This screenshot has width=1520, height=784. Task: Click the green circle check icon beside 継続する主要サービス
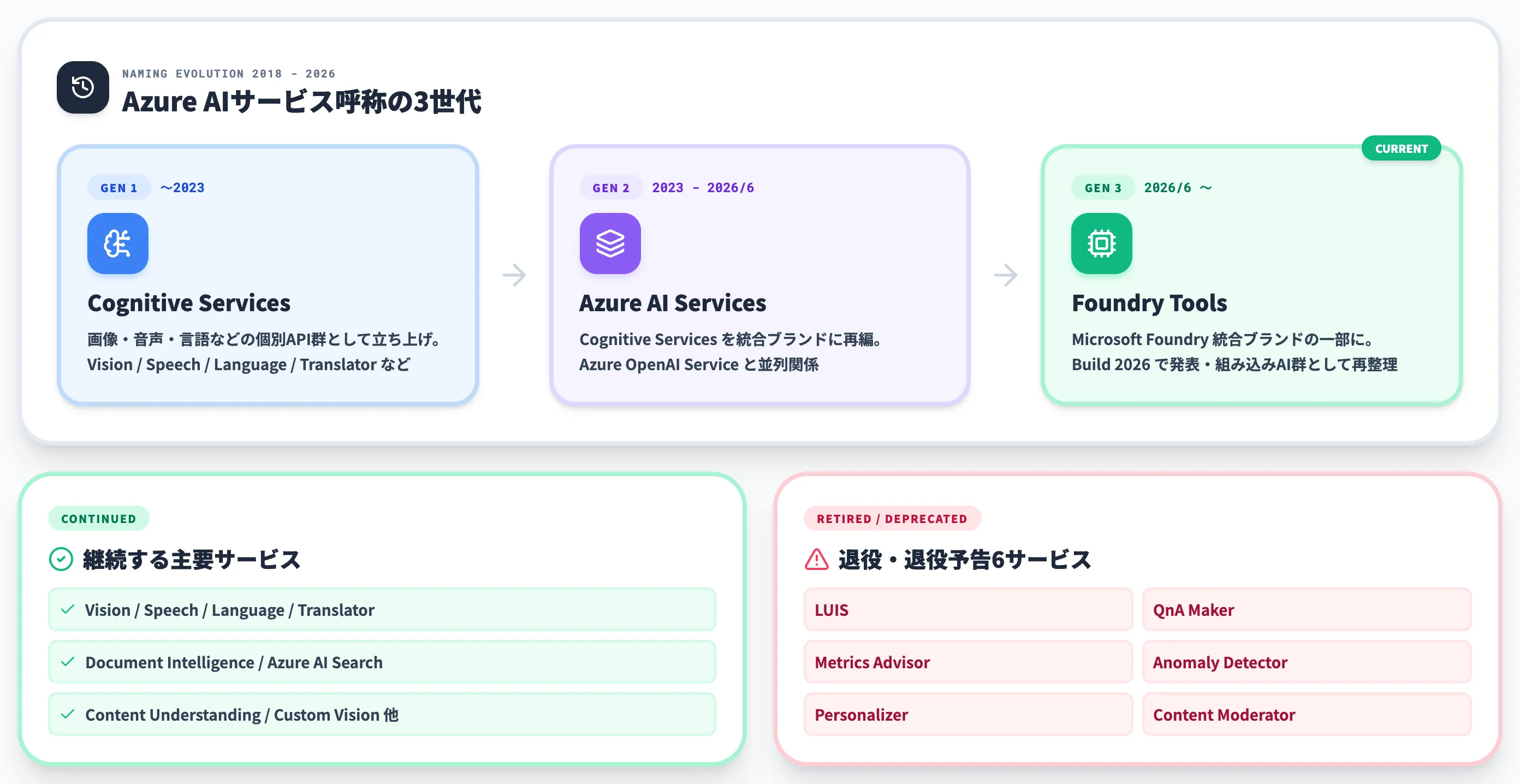[x=61, y=559]
